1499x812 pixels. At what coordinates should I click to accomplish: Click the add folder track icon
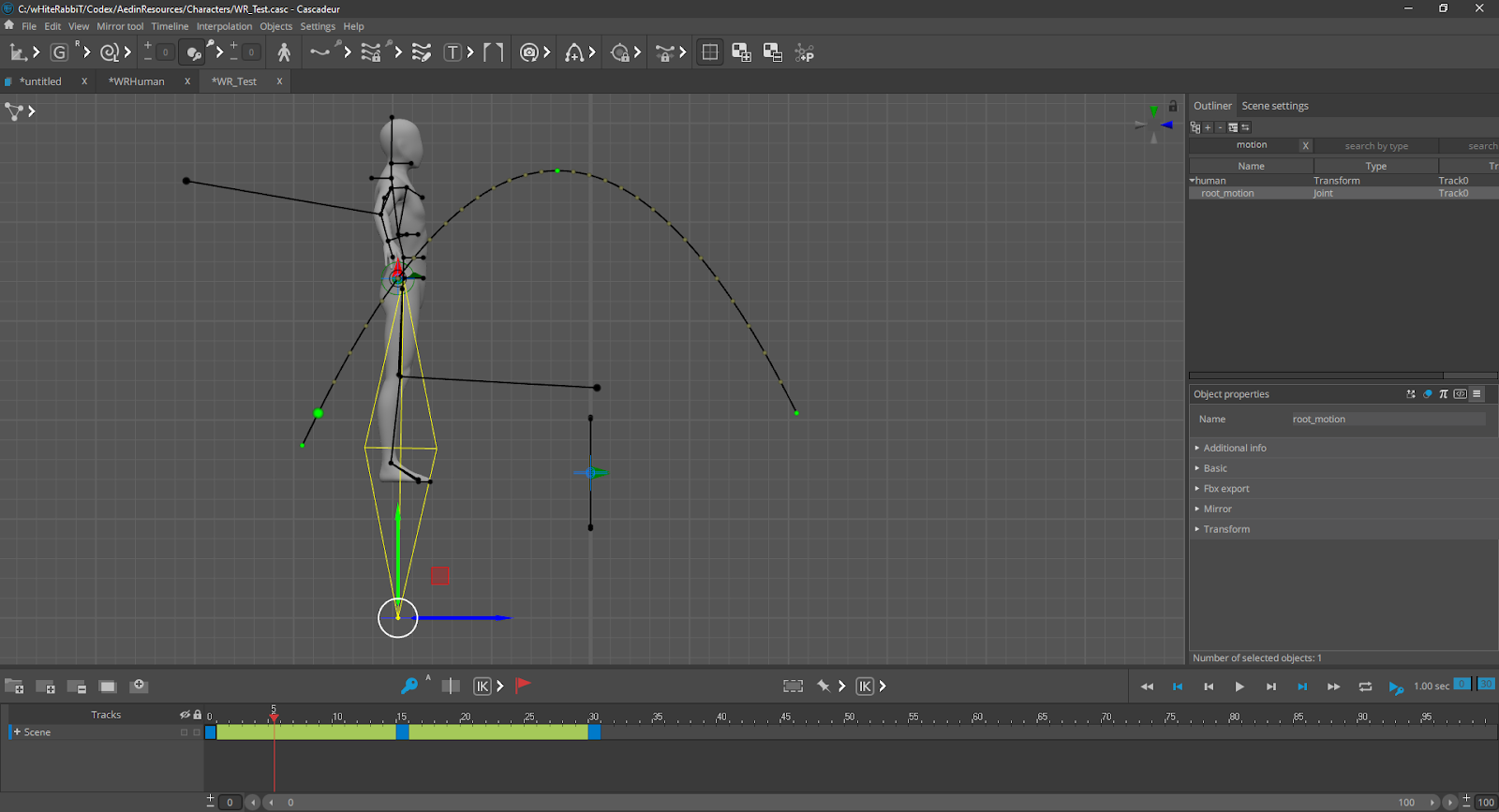14,687
